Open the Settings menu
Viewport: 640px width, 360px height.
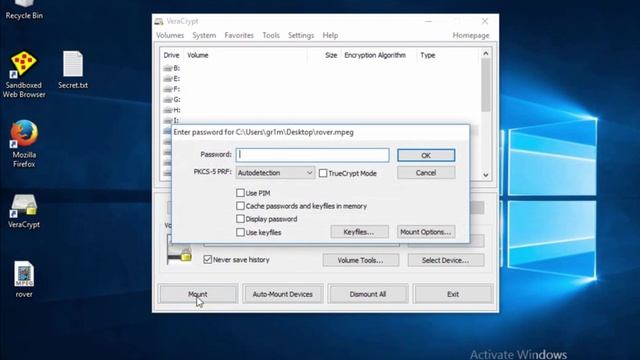click(x=301, y=36)
